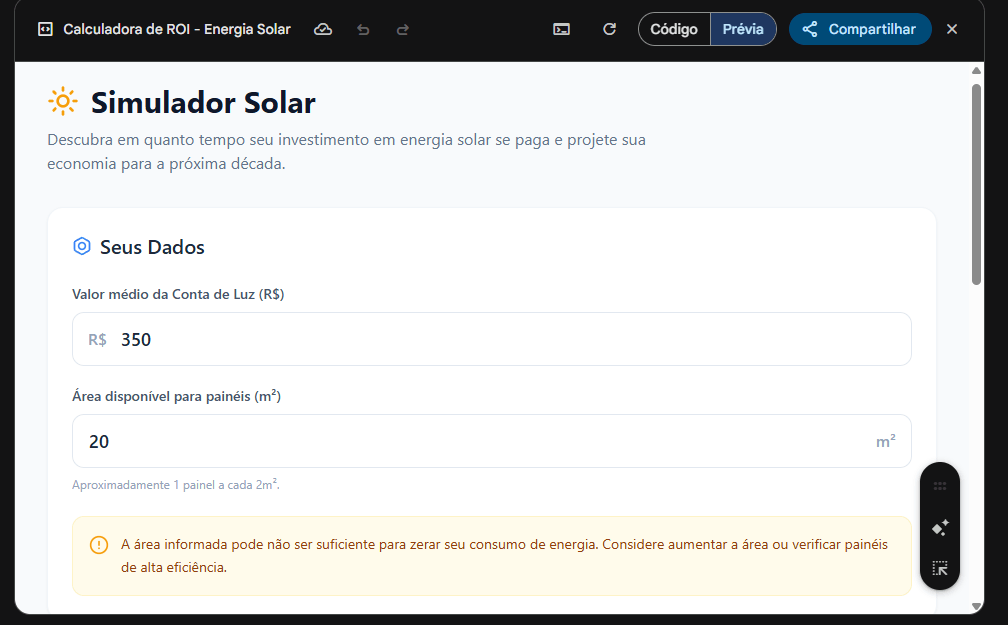Viewport: 1008px width, 625px height.
Task: Click the Calculadora de ROI - Energia Solar title
Action: pyautogui.click(x=177, y=29)
